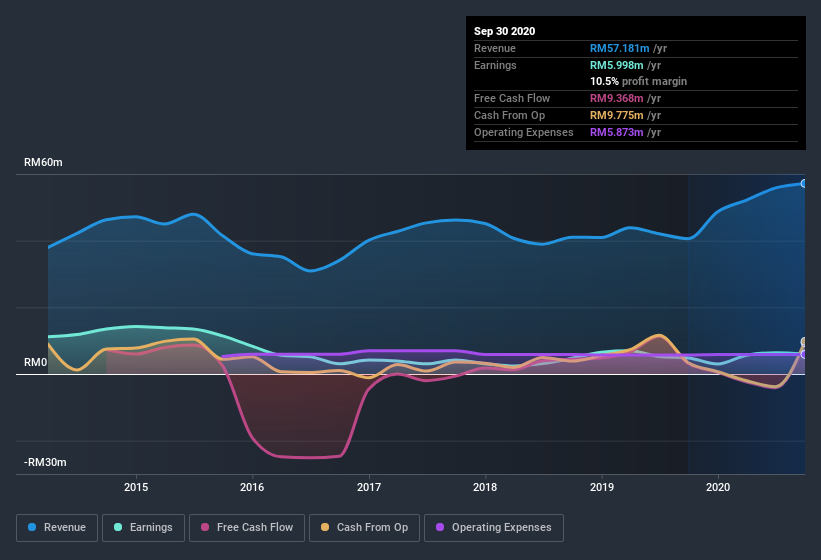The height and width of the screenshot is (560, 821).
Task: Click the Operating Expenses row label in tooltip
Action: 524,132
